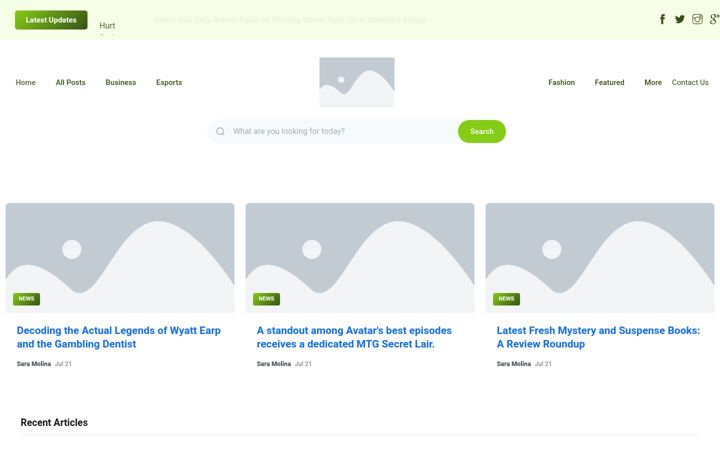Screen dimensions: 720x450
Task: Click NEWS tag on Avatar card
Action: (x=266, y=299)
